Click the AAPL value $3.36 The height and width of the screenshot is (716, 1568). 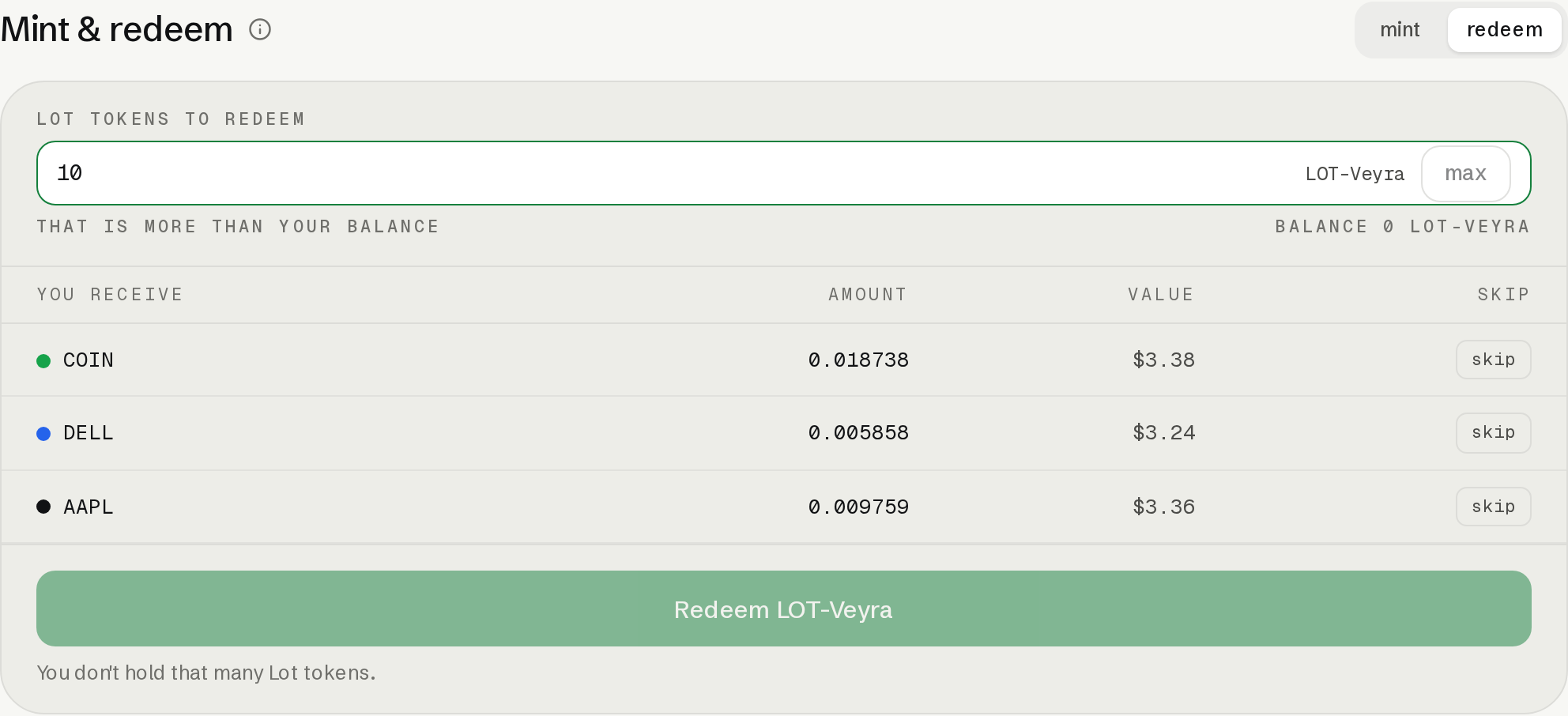pyautogui.click(x=1163, y=507)
